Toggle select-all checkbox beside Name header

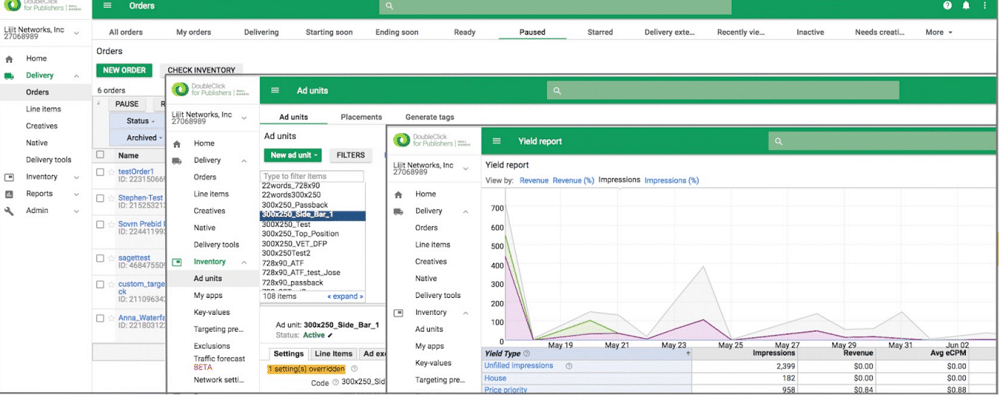(100, 154)
